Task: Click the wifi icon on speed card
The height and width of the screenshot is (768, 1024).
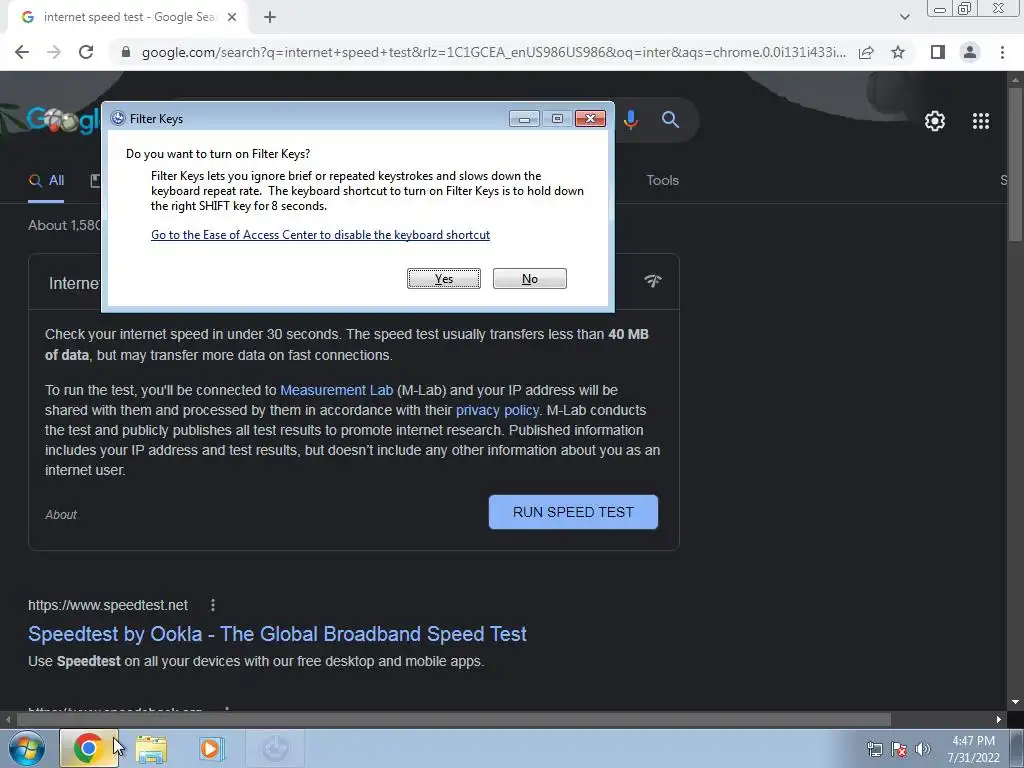Action: [x=652, y=281]
